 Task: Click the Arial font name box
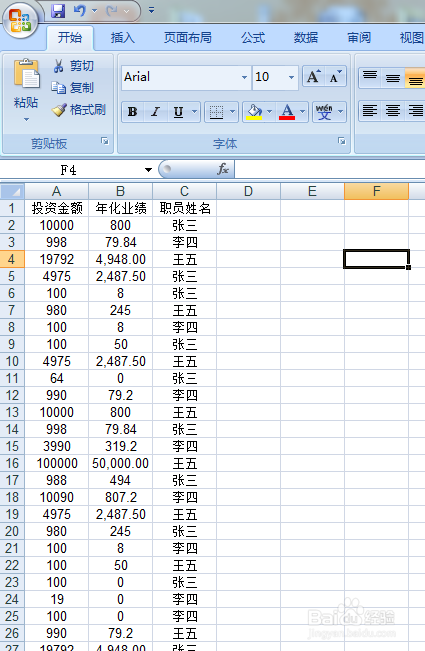click(180, 77)
